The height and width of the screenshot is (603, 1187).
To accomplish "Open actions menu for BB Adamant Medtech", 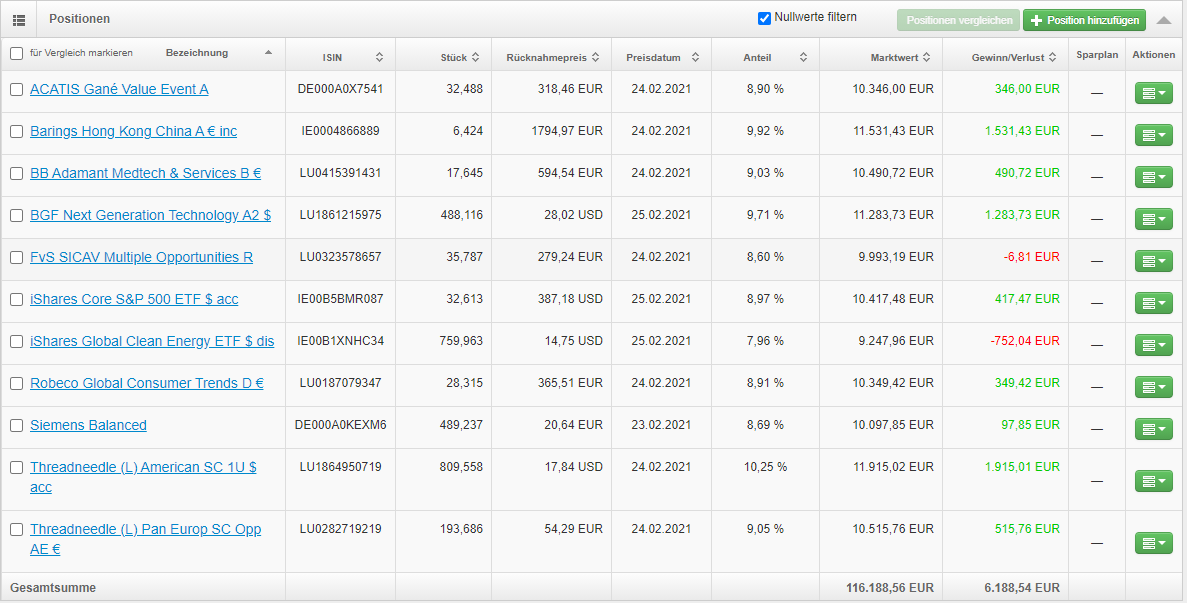I will (x=1154, y=177).
